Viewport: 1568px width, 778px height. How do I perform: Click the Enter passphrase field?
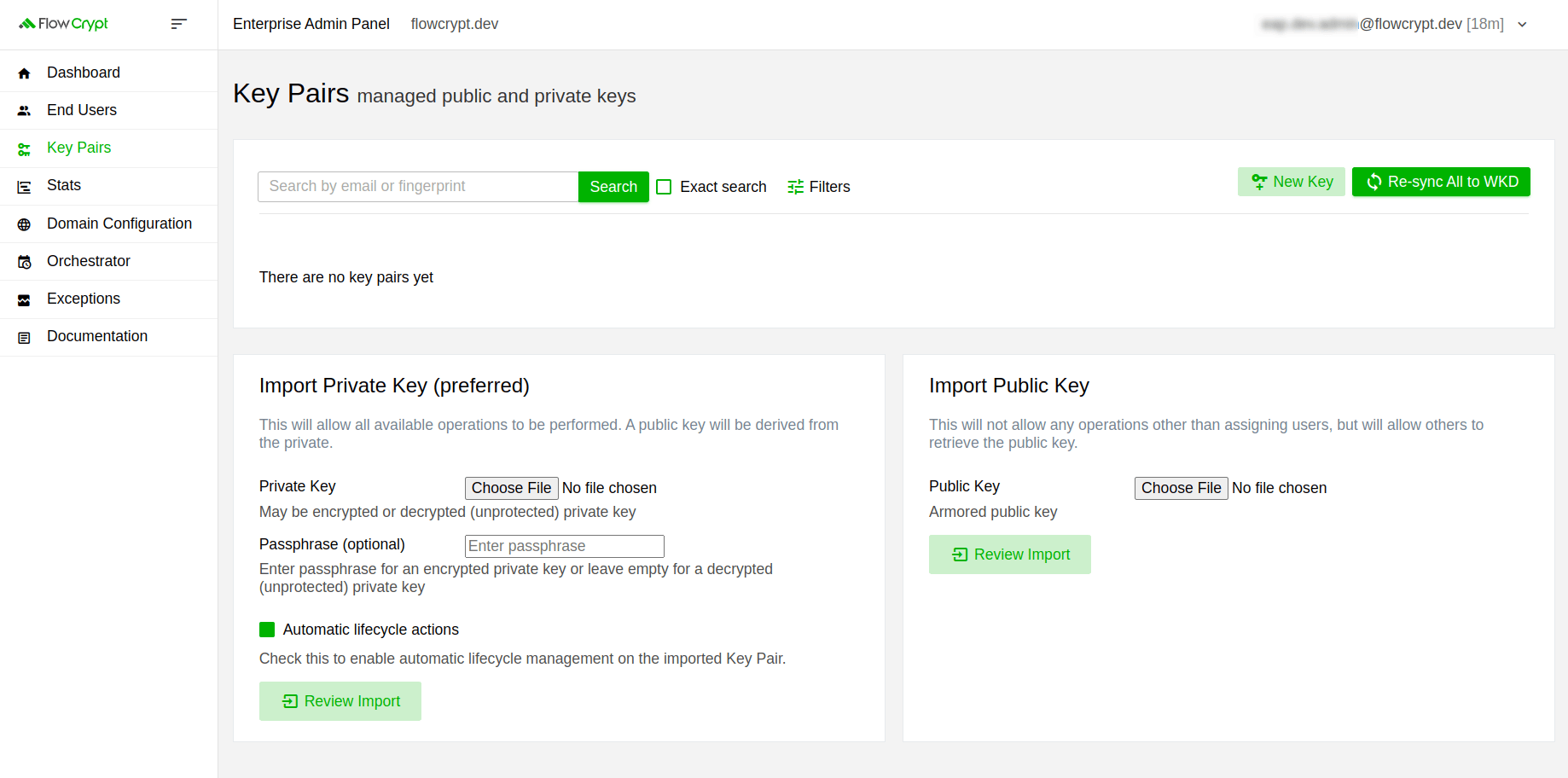click(565, 546)
